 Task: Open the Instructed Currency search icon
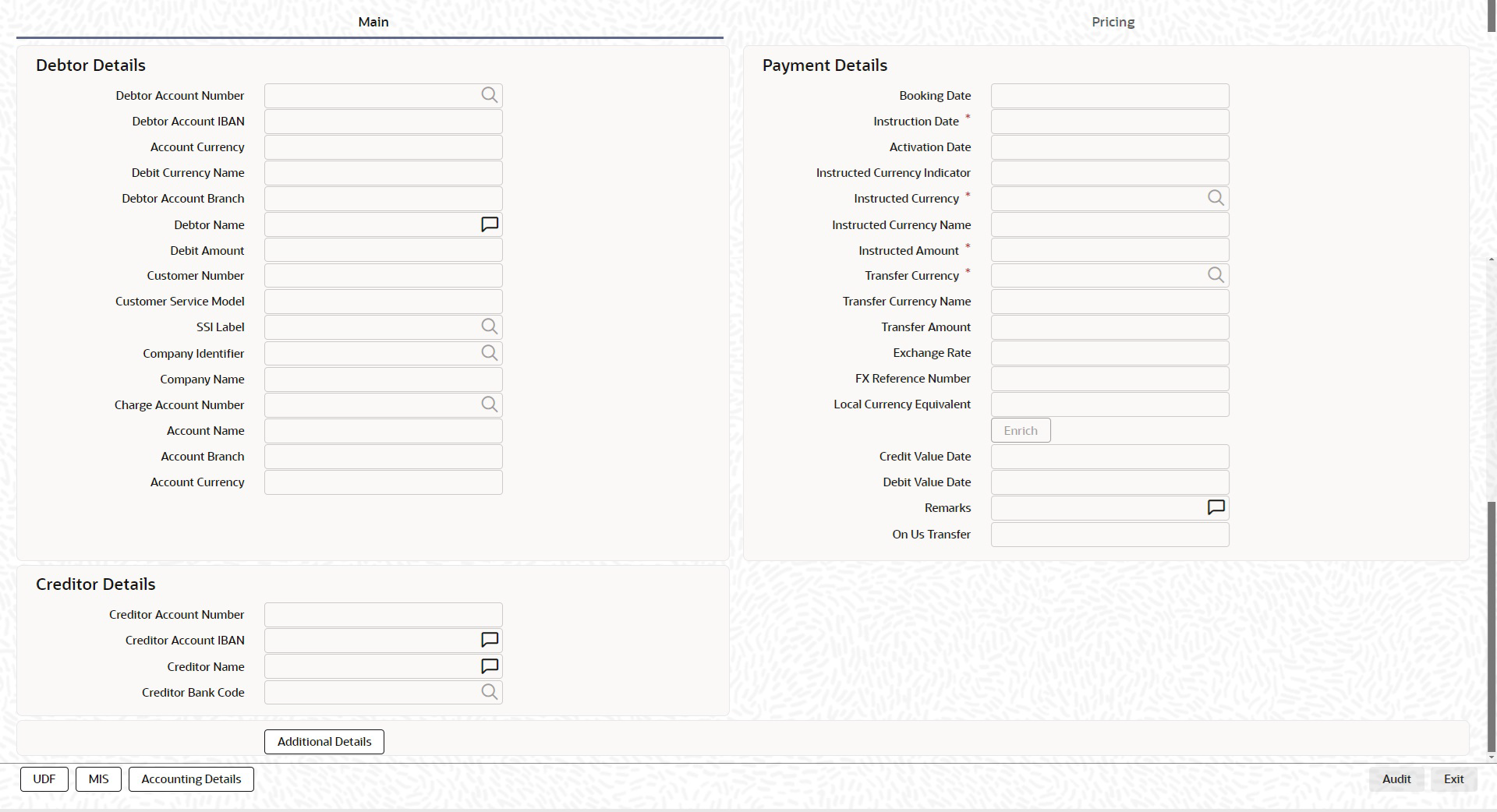click(x=1216, y=198)
